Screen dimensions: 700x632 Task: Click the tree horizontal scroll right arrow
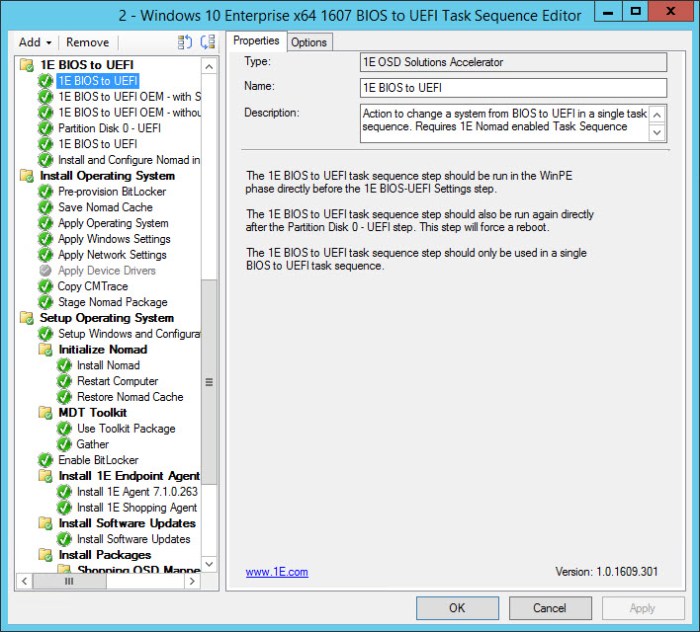pos(192,581)
